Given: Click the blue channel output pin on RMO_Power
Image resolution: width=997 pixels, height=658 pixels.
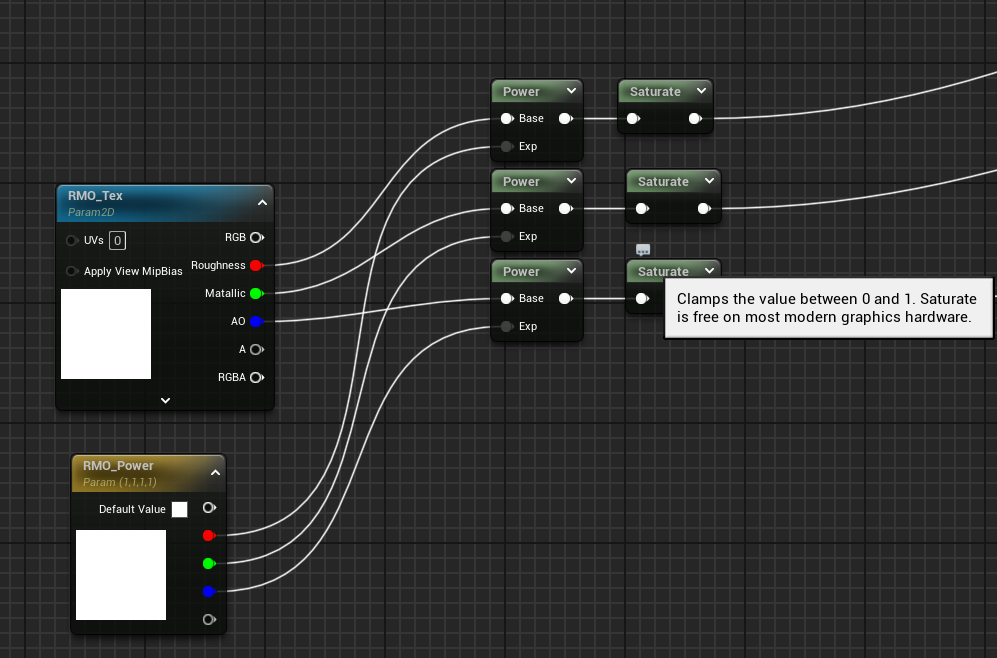Looking at the screenshot, I should pos(209,592).
